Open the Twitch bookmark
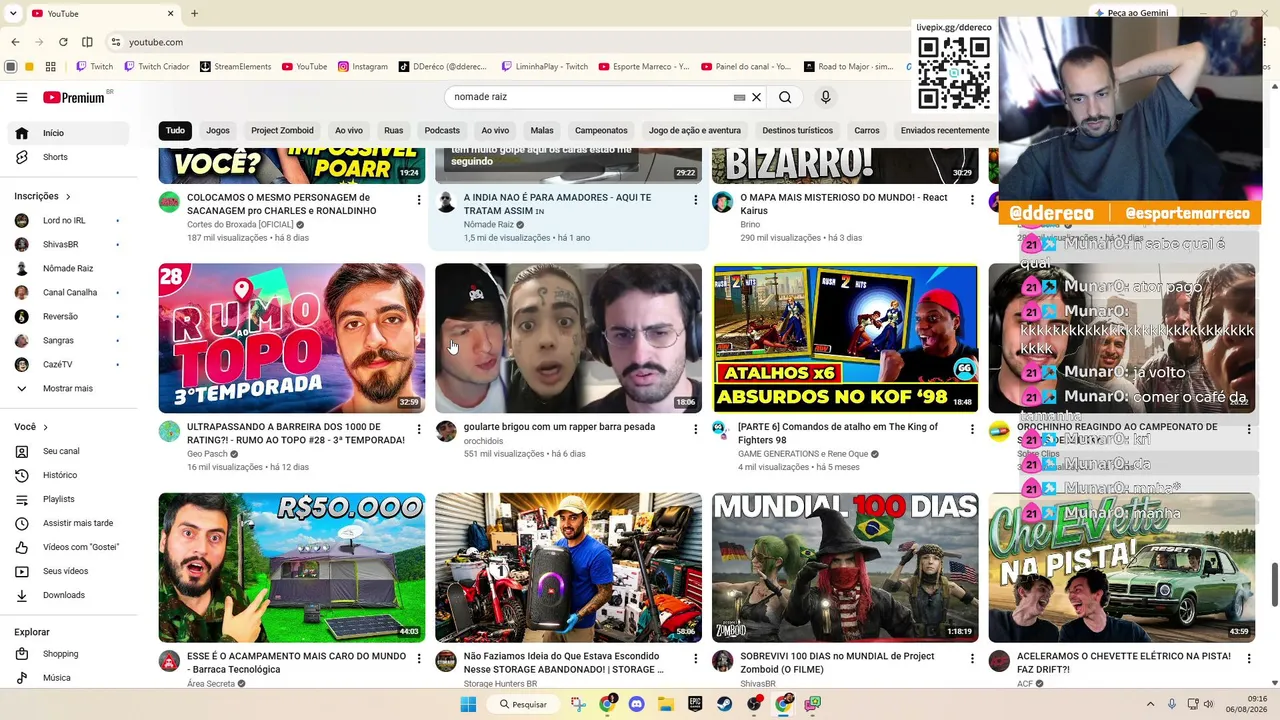This screenshot has width=1280, height=720. tap(95, 67)
